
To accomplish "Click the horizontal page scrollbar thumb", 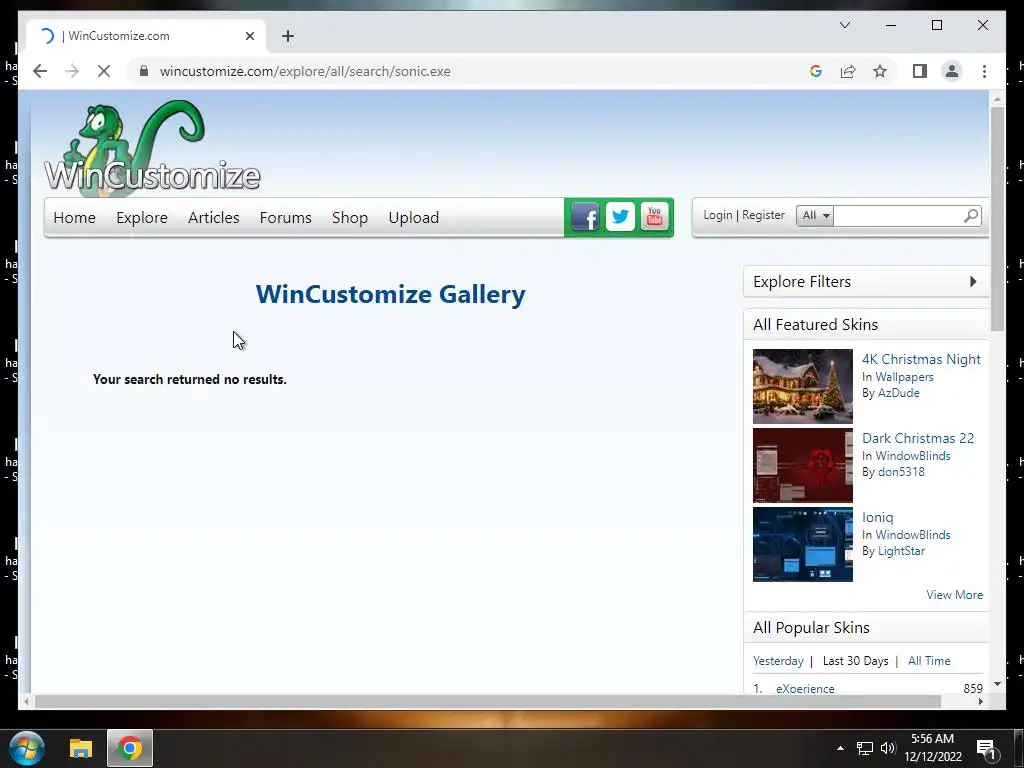I will pos(487,701).
